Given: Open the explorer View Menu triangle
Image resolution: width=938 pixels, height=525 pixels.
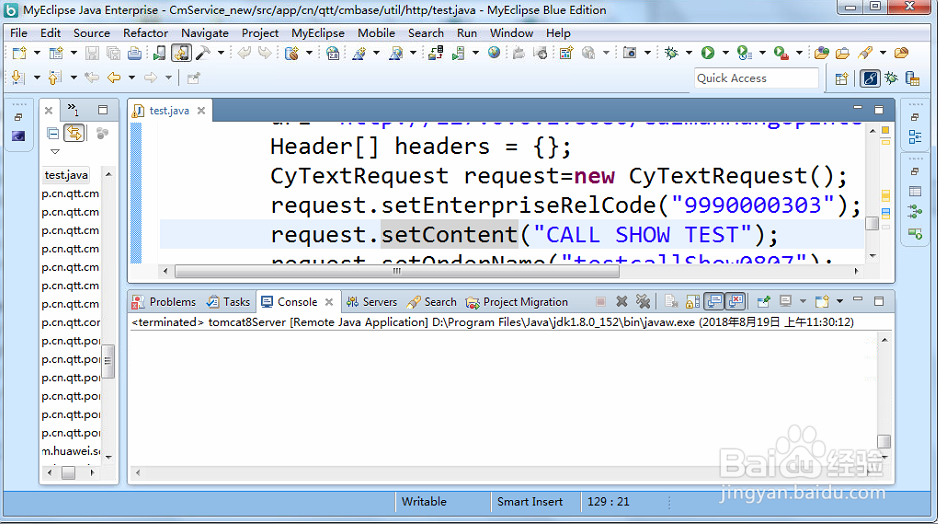Looking at the screenshot, I should [x=55, y=151].
